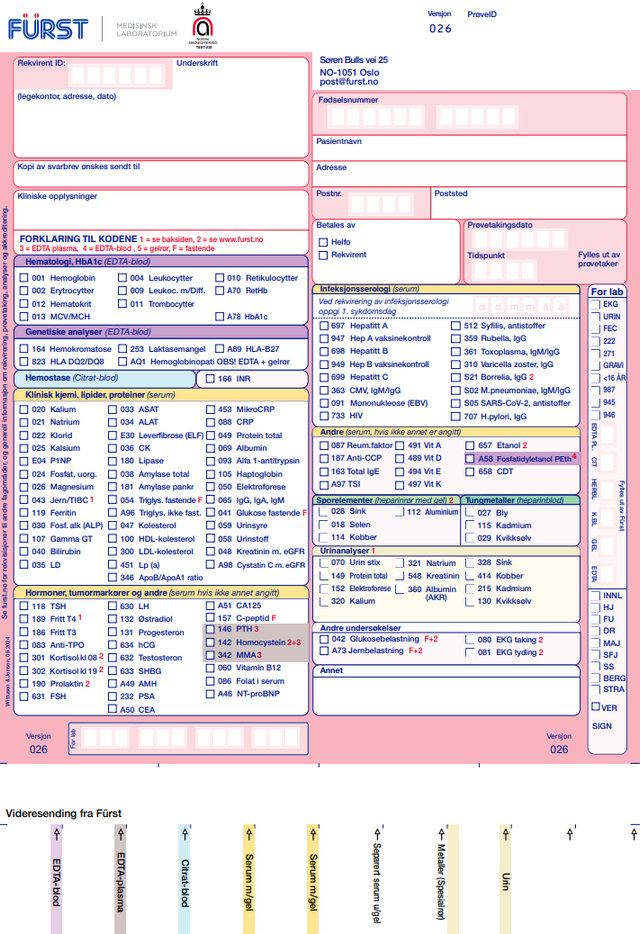Tick the EKG box under For lab
The image size is (640, 934).
595,304
